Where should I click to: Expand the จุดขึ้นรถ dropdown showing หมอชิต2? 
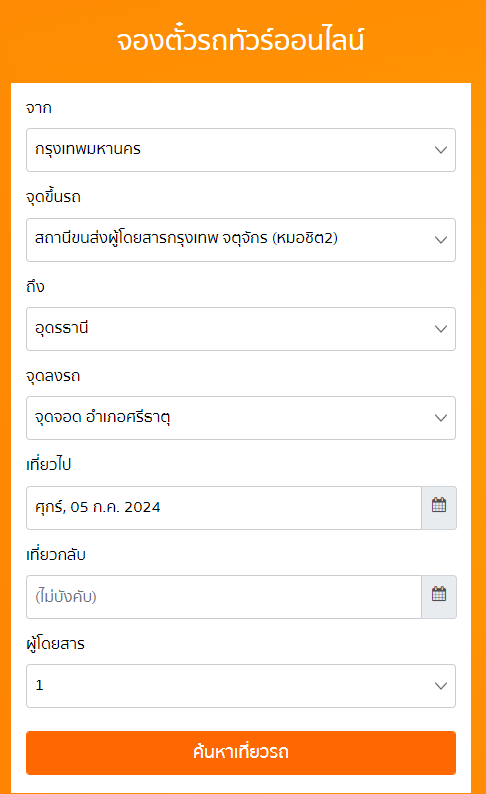click(241, 240)
